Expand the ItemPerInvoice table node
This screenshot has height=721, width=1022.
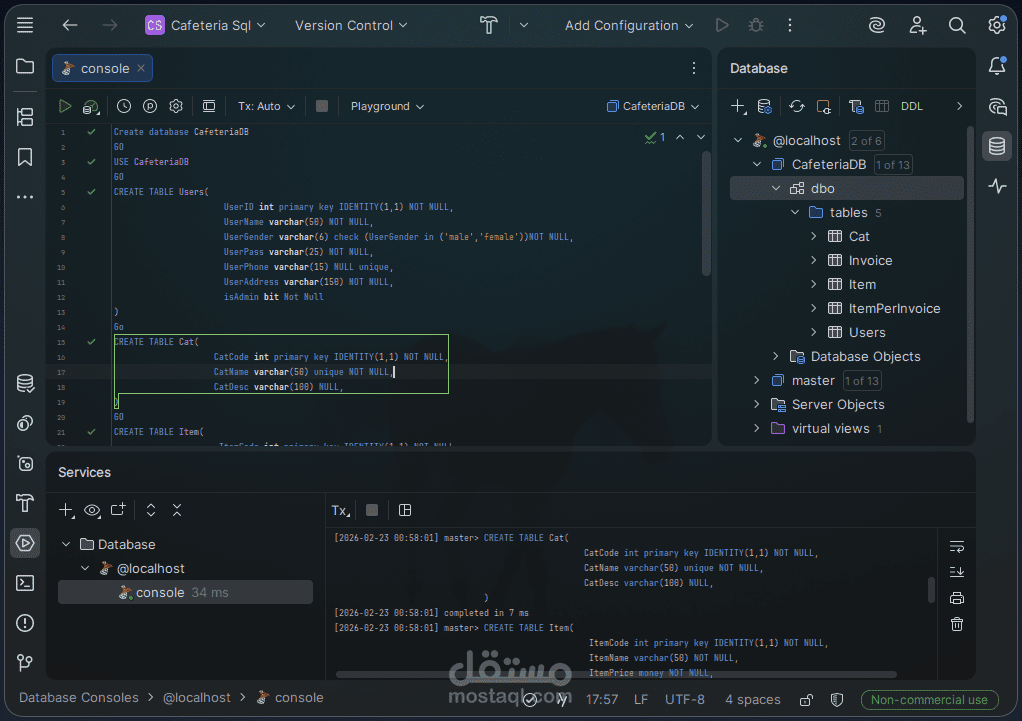click(x=813, y=308)
